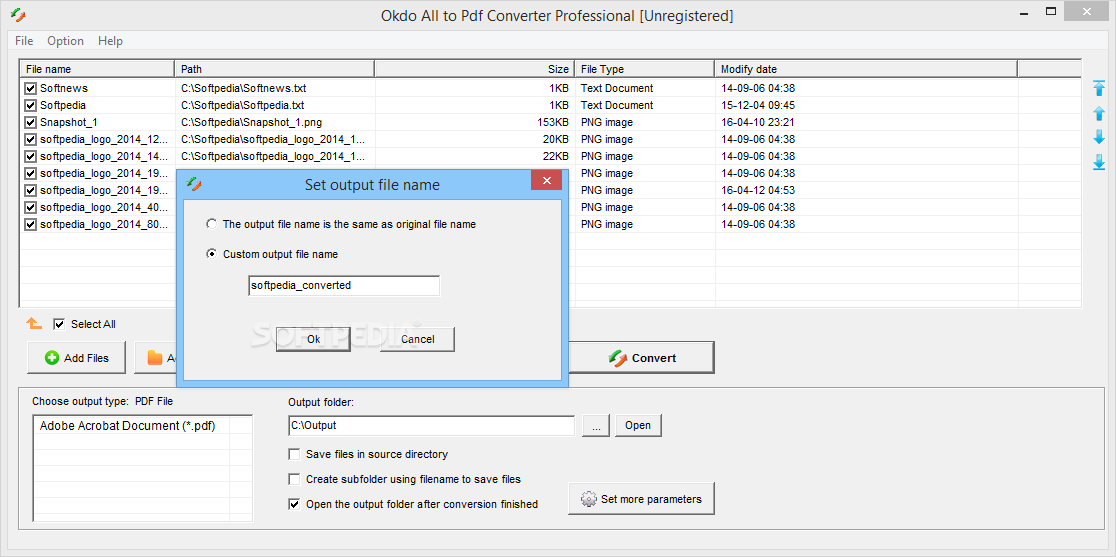Click the browse (...) output folder button

(596, 425)
